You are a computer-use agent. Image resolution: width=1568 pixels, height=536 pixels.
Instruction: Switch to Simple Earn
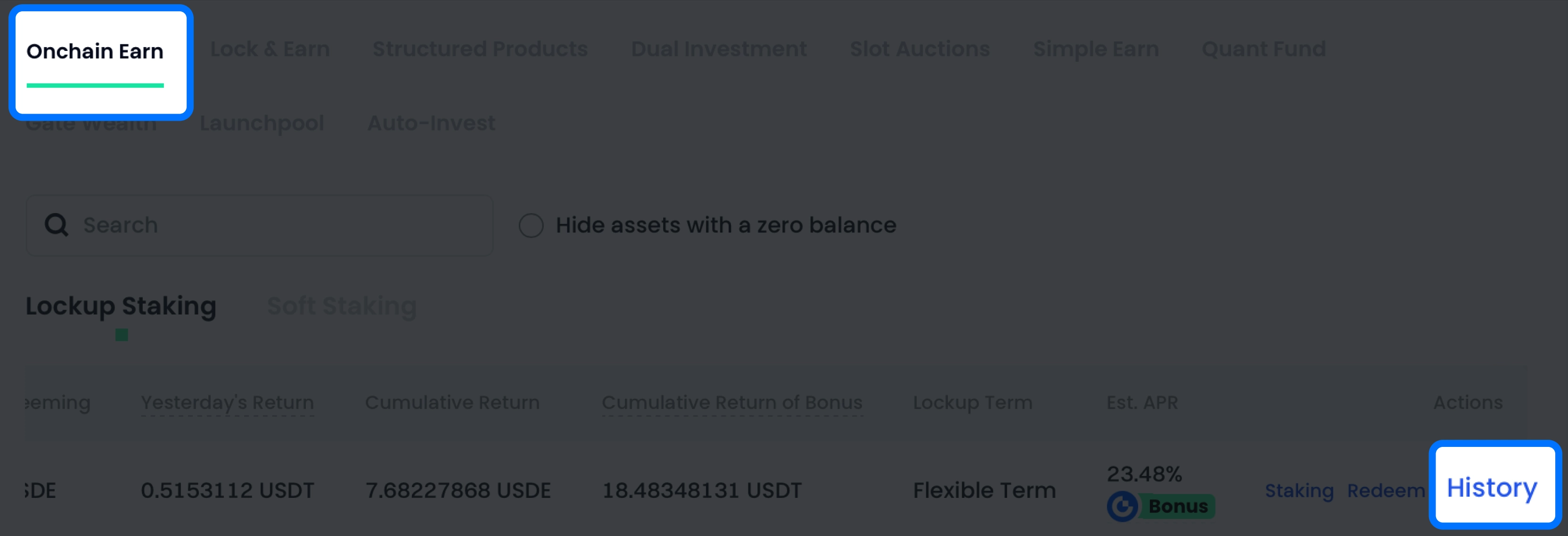coord(1096,49)
